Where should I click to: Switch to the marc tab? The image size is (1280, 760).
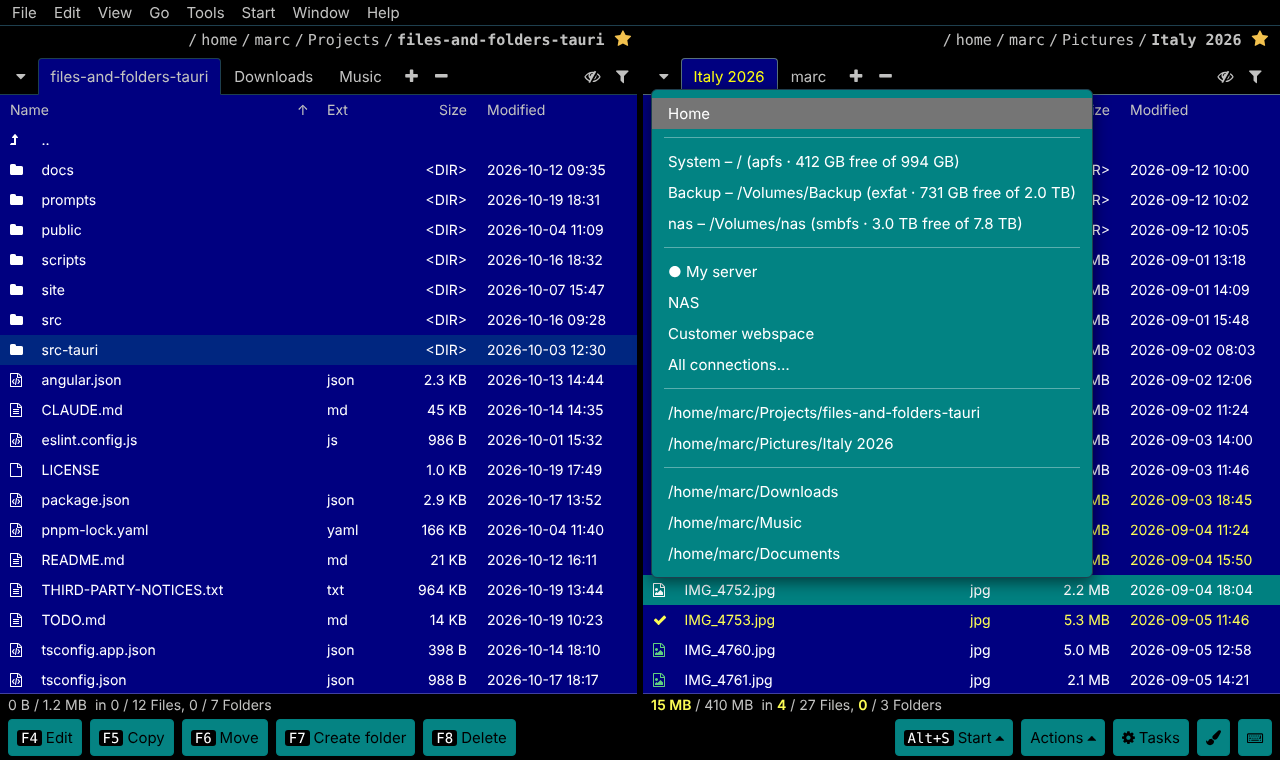(808, 77)
